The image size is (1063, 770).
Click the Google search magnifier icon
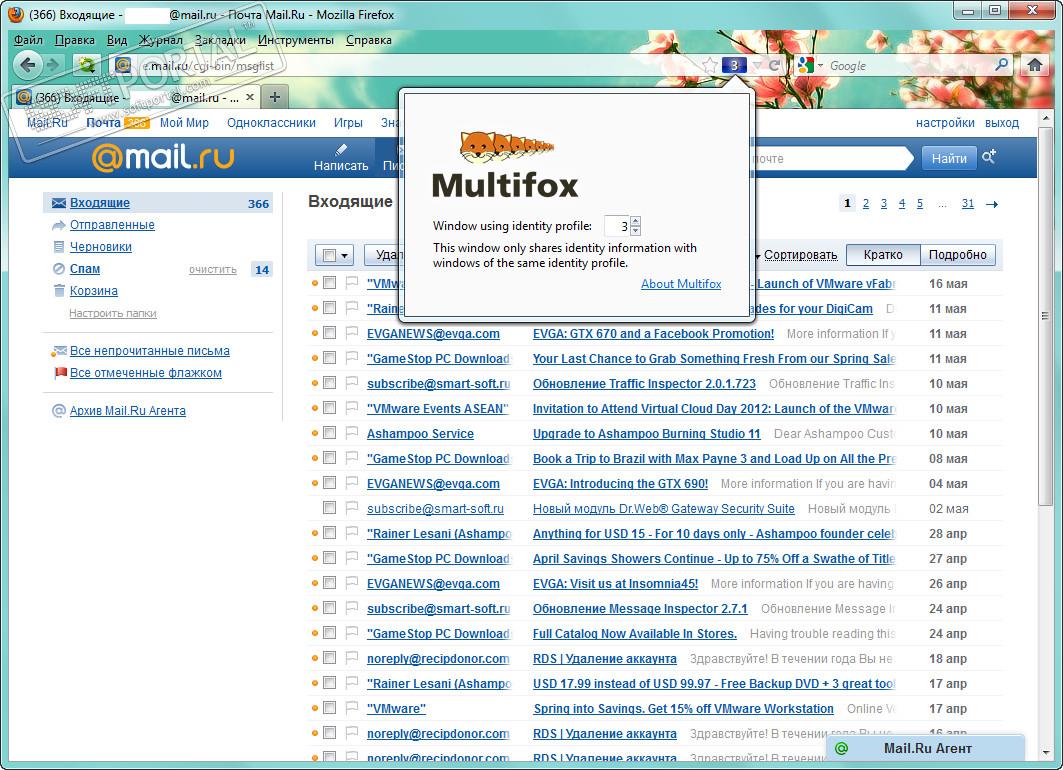tap(1001, 65)
